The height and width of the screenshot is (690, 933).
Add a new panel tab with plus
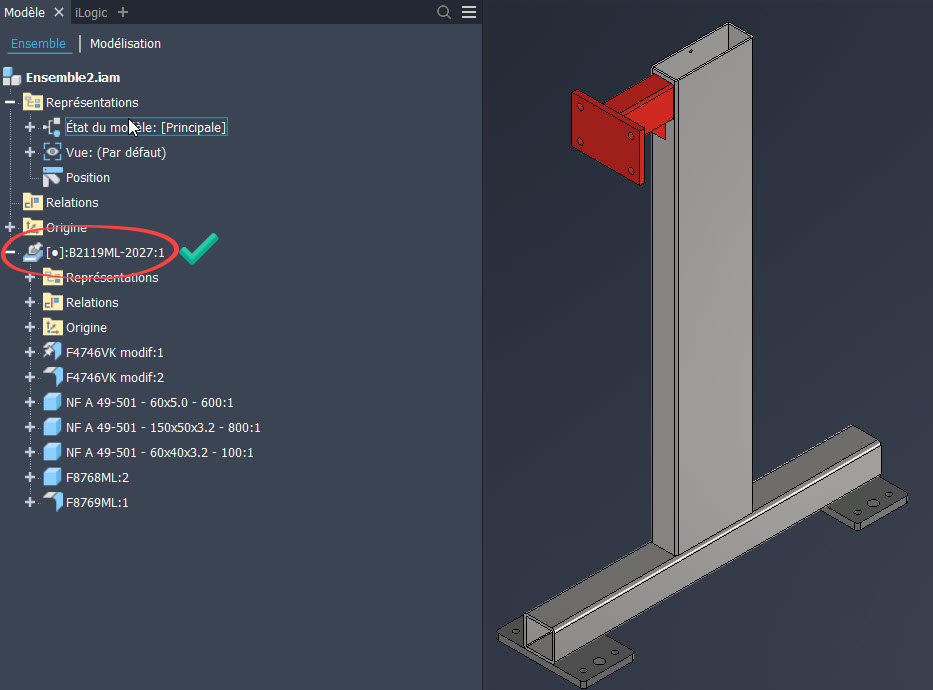tap(123, 12)
